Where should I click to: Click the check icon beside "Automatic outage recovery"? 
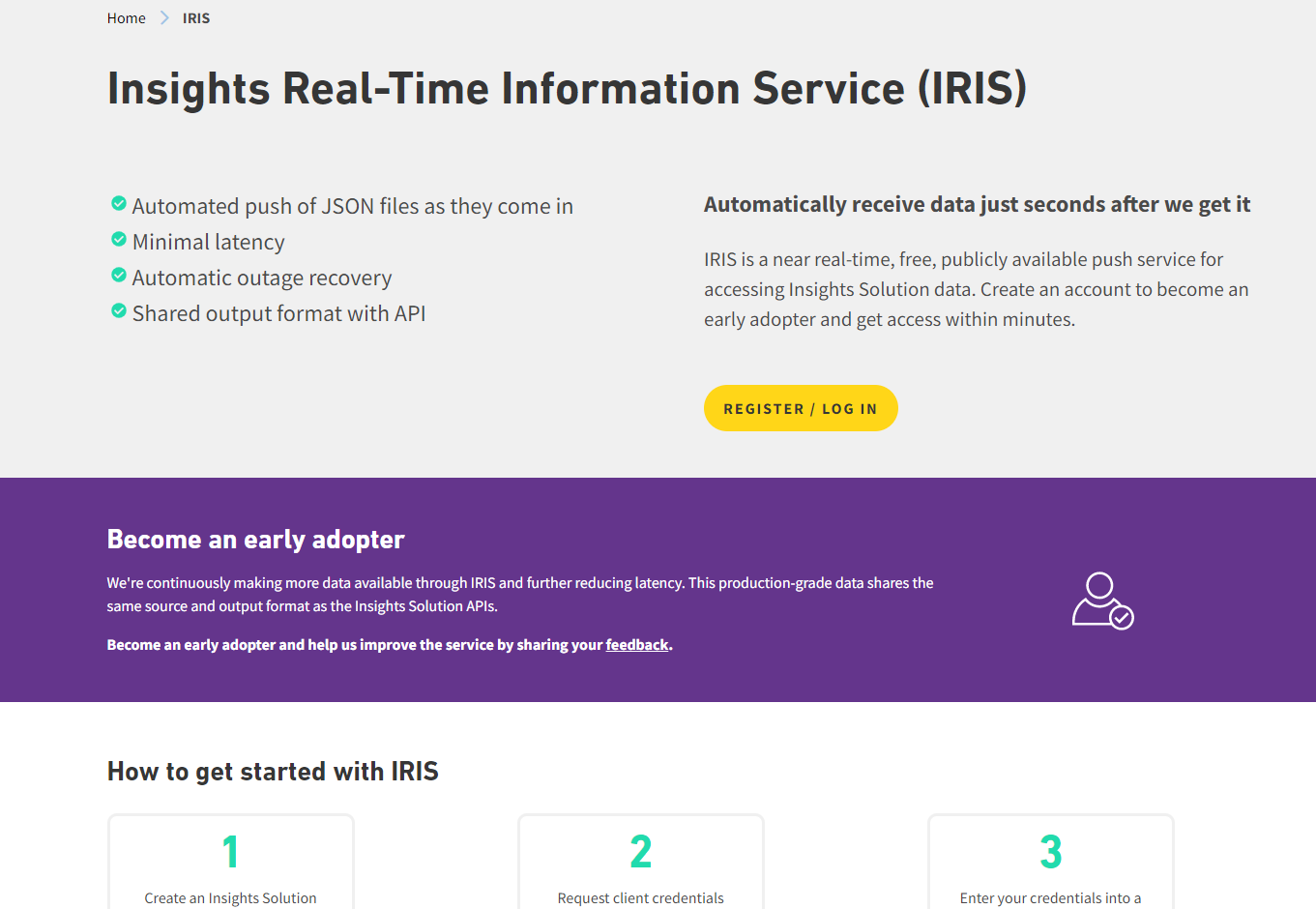pyautogui.click(x=118, y=275)
